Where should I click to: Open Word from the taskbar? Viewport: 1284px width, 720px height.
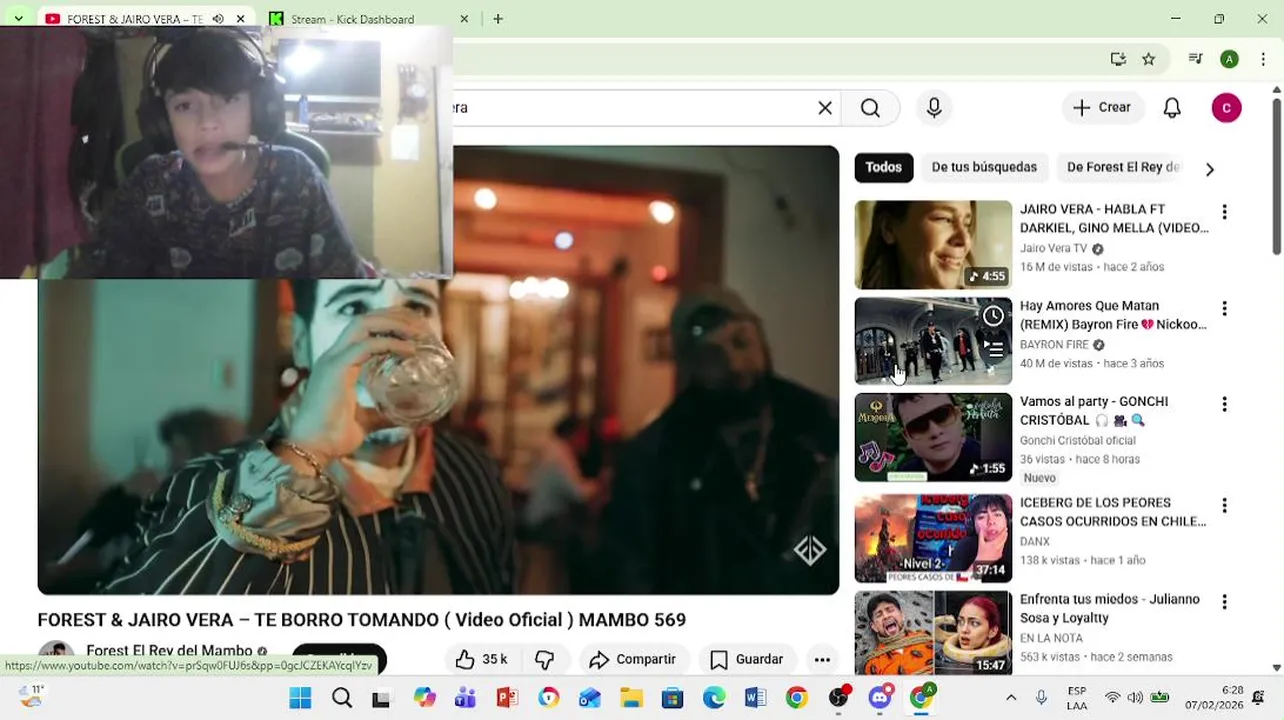point(755,698)
